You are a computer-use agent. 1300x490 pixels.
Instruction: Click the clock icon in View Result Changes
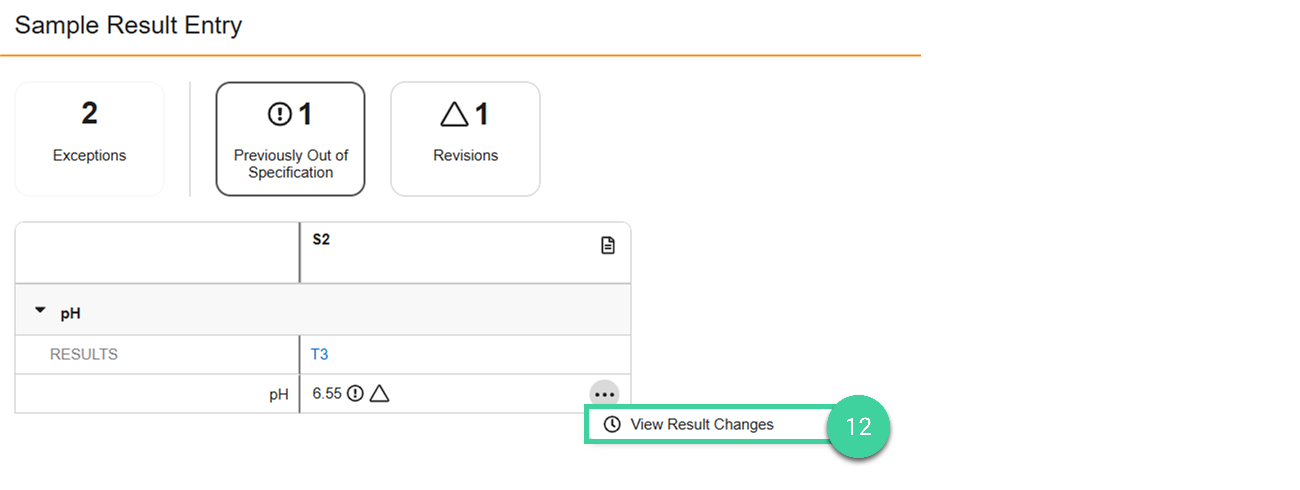612,424
